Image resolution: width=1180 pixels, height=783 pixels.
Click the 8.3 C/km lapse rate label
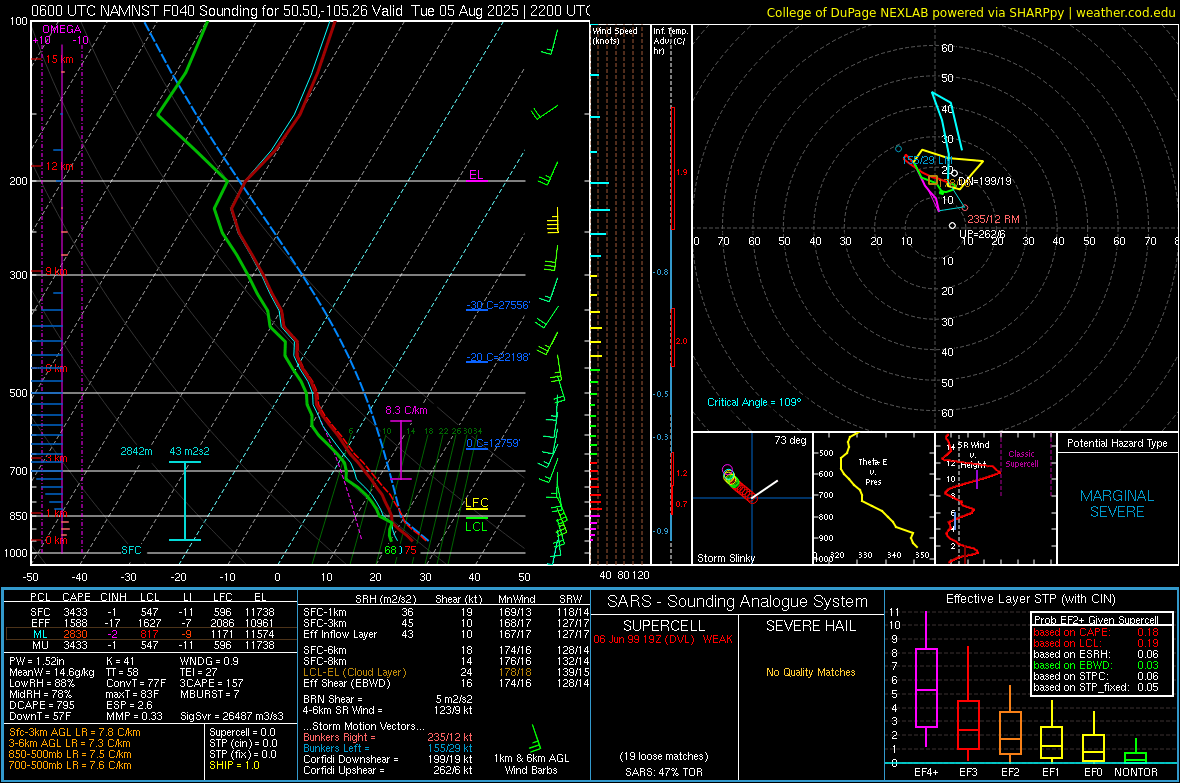click(x=406, y=410)
